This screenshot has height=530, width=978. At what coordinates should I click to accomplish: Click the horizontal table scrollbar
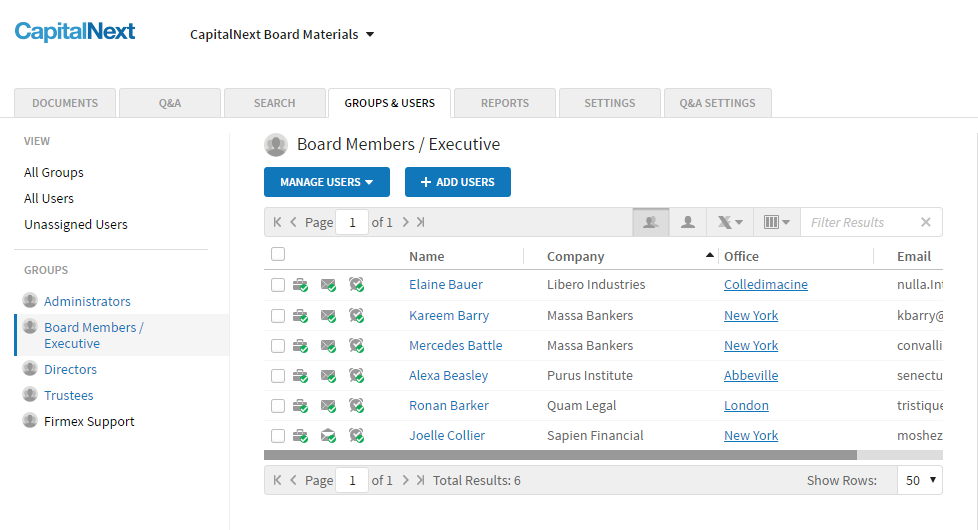[x=560, y=455]
